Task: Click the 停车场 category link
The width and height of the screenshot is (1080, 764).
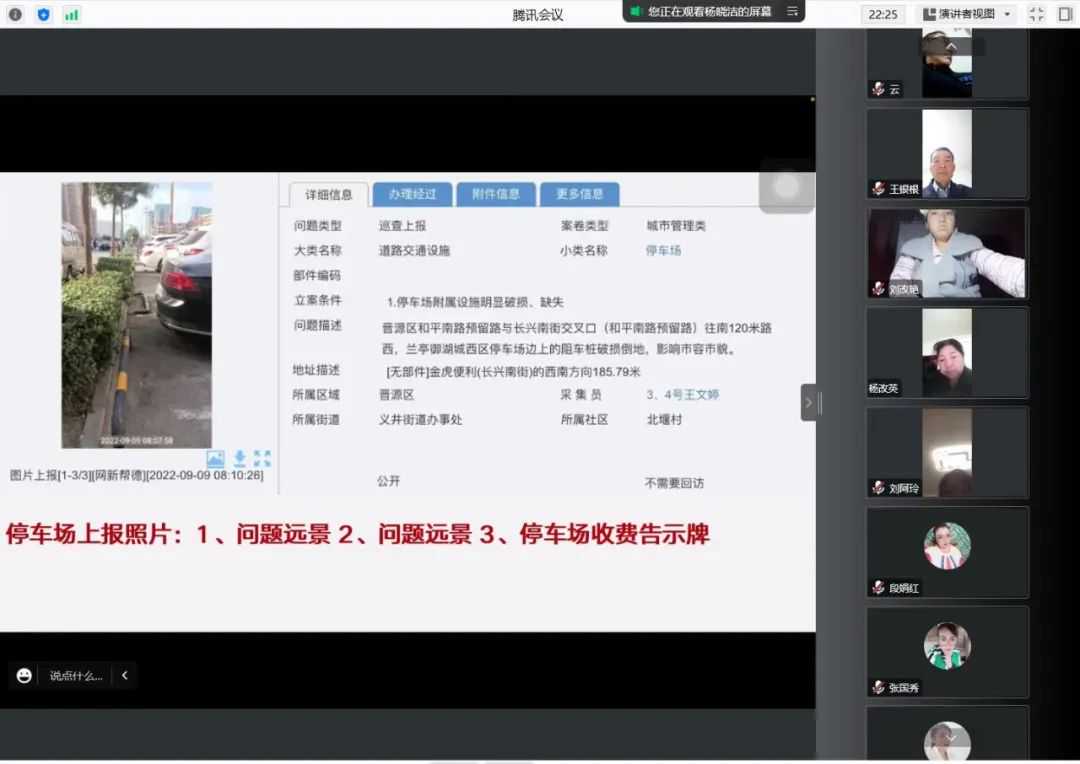Action: [663, 251]
